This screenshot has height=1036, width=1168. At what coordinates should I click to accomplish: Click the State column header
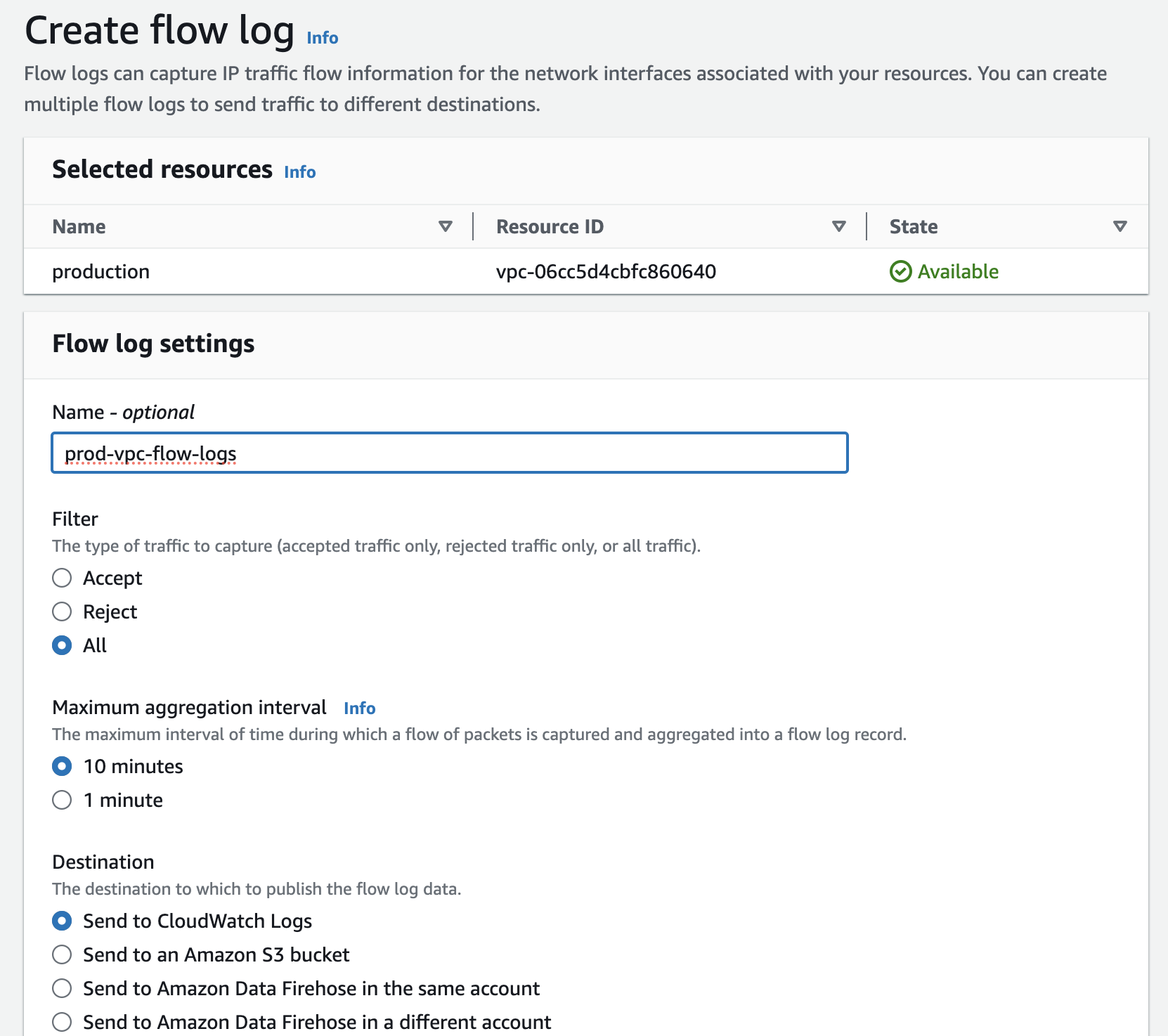pyautogui.click(x=914, y=226)
